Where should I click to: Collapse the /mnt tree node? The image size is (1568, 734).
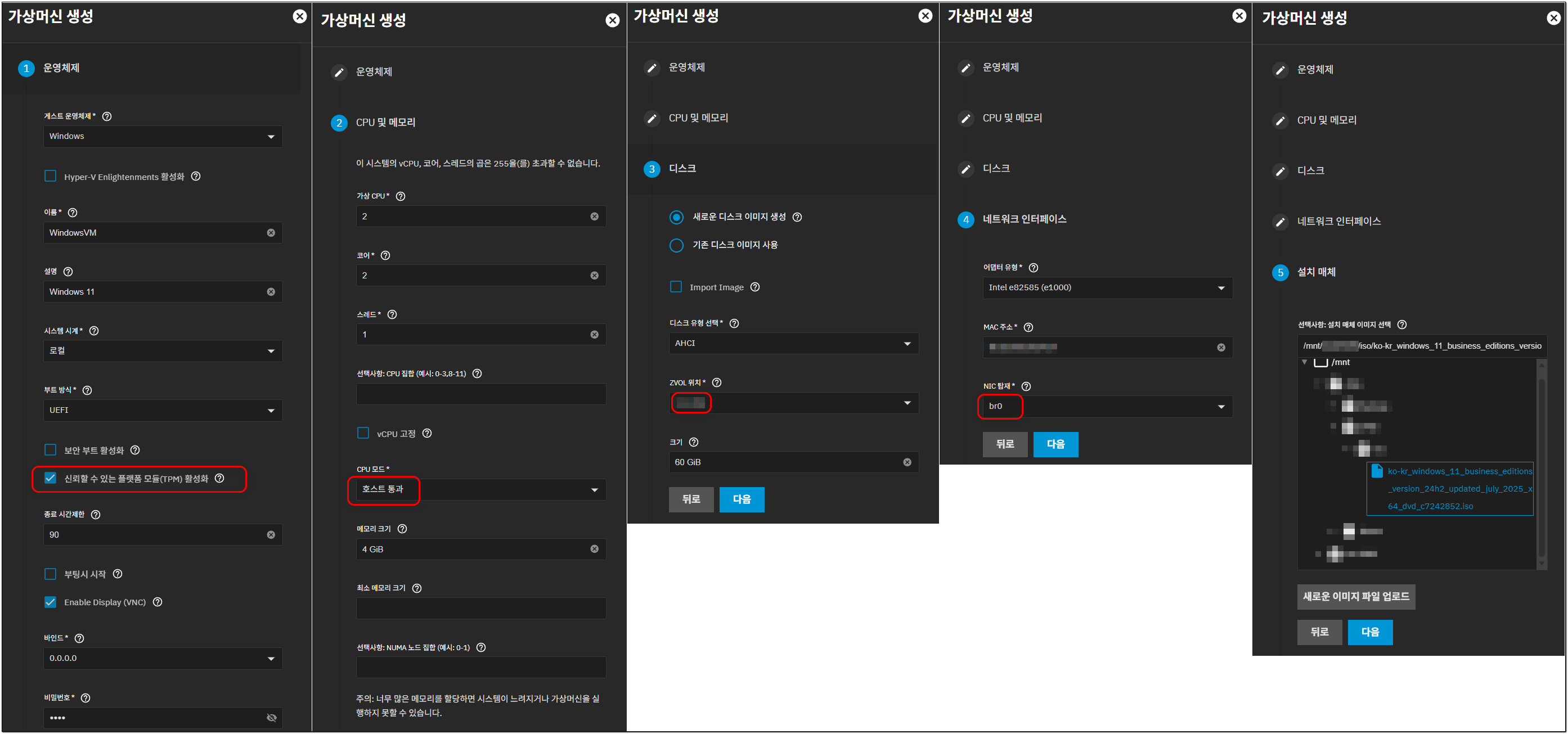tap(1305, 362)
